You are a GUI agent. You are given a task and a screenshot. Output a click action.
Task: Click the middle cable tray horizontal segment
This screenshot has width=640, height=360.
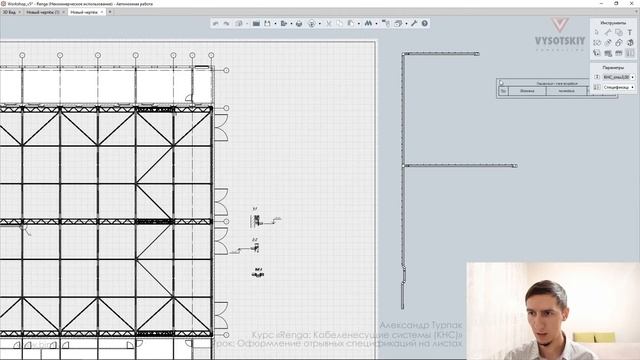460,165
